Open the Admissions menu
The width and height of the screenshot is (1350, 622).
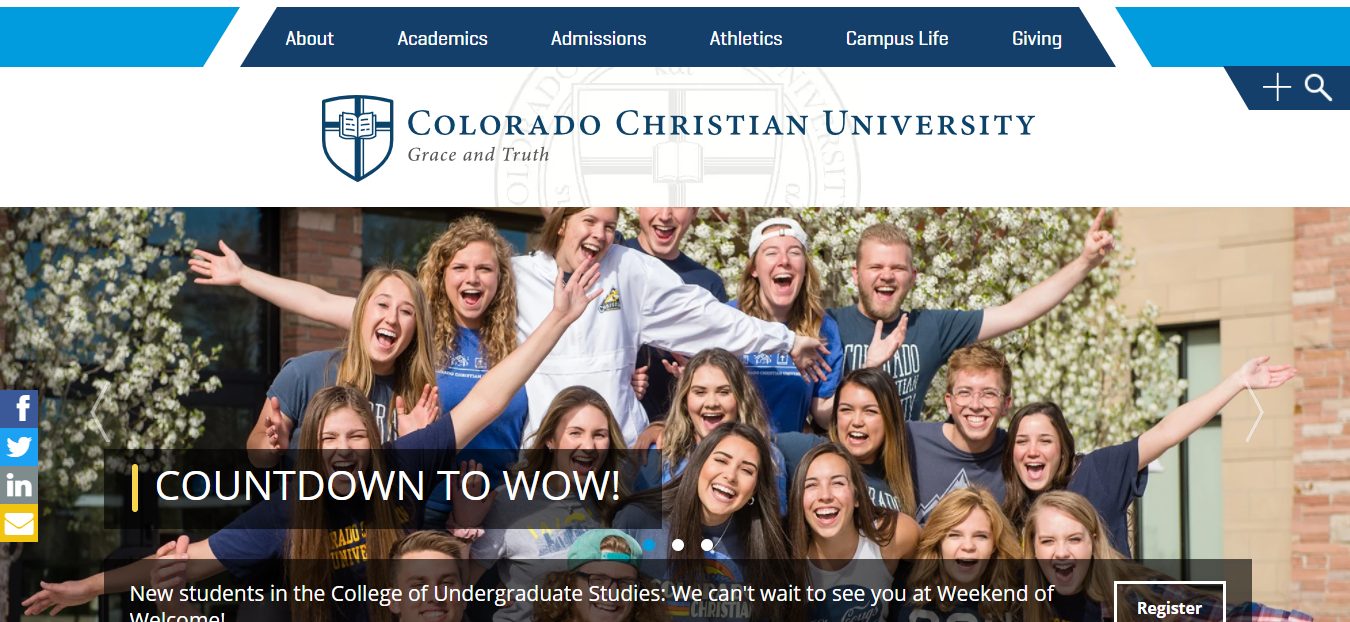(598, 39)
